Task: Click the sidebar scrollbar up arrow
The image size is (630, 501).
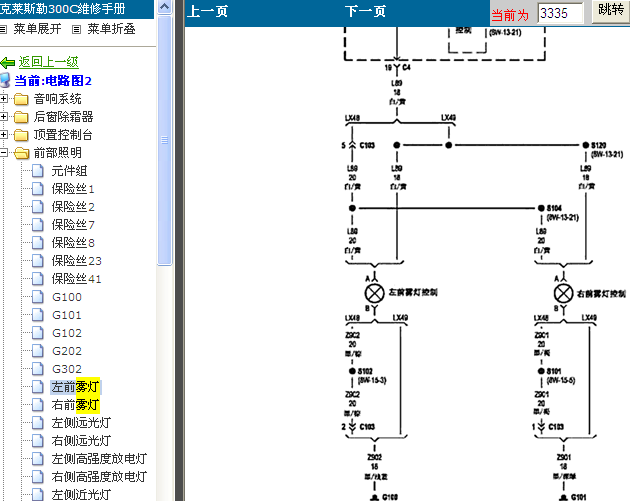Action: (x=164, y=7)
